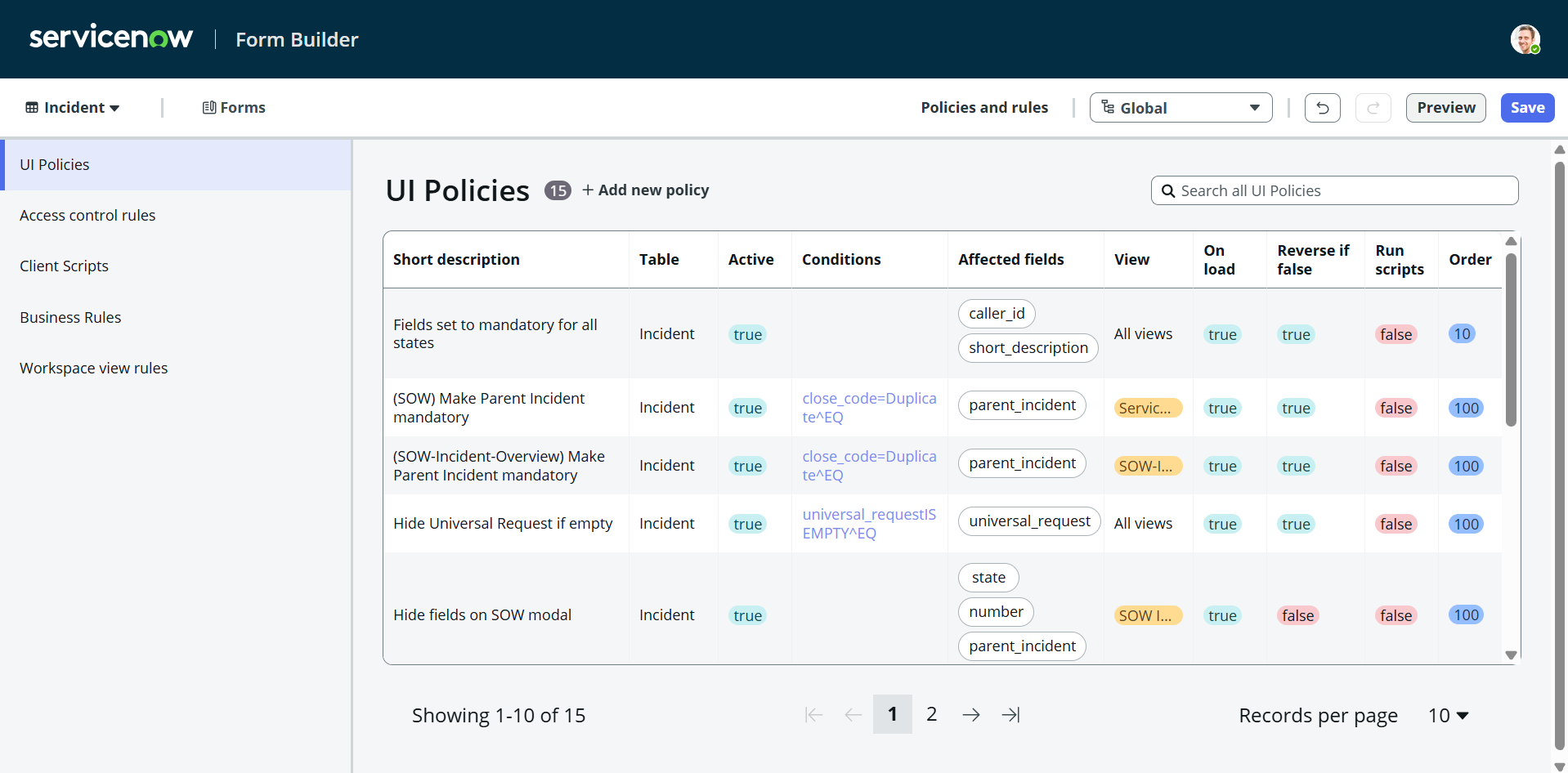Click the Search all UI Policies field

click(1341, 190)
